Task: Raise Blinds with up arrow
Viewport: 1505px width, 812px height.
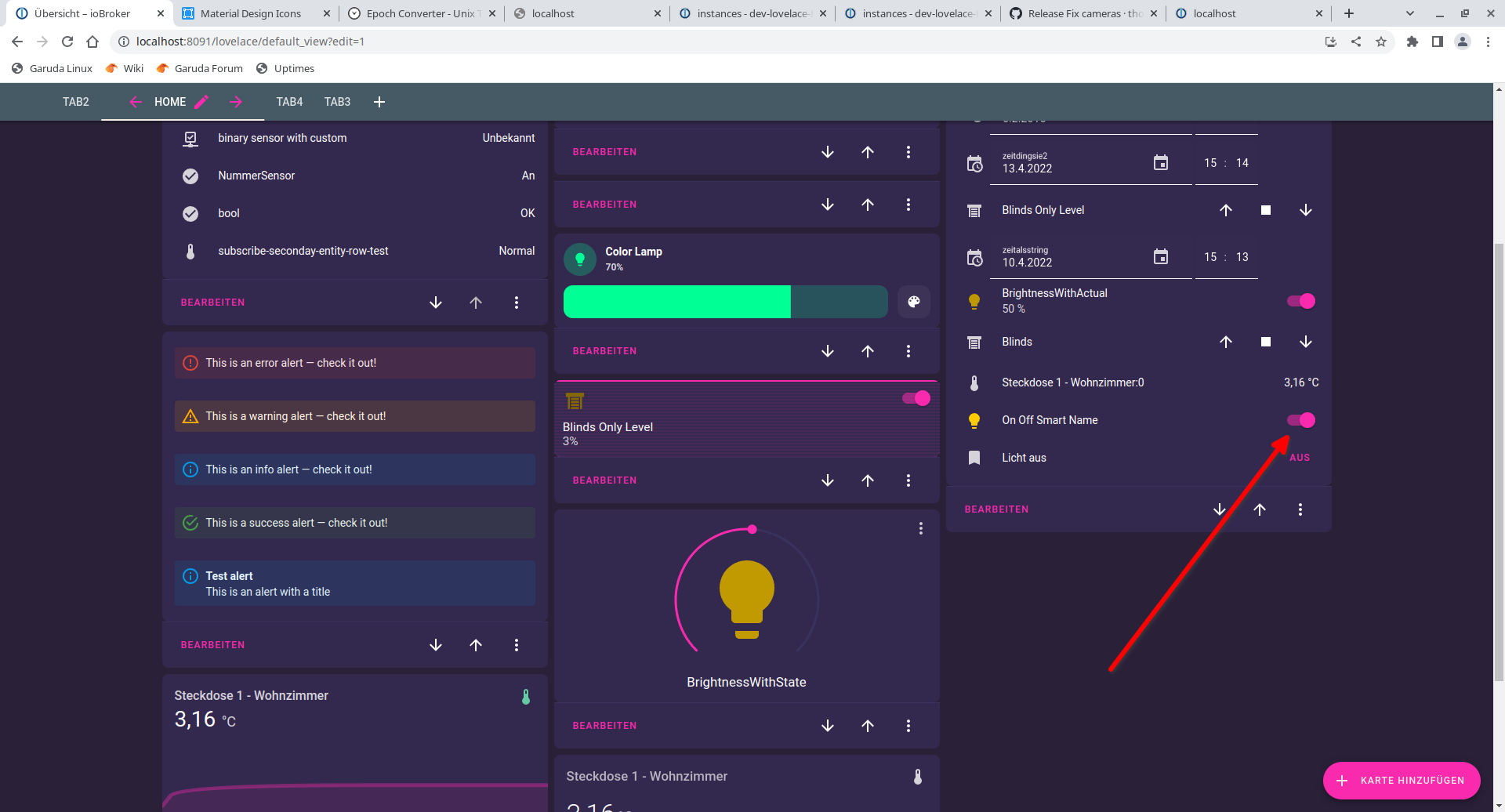Action: [1226, 342]
